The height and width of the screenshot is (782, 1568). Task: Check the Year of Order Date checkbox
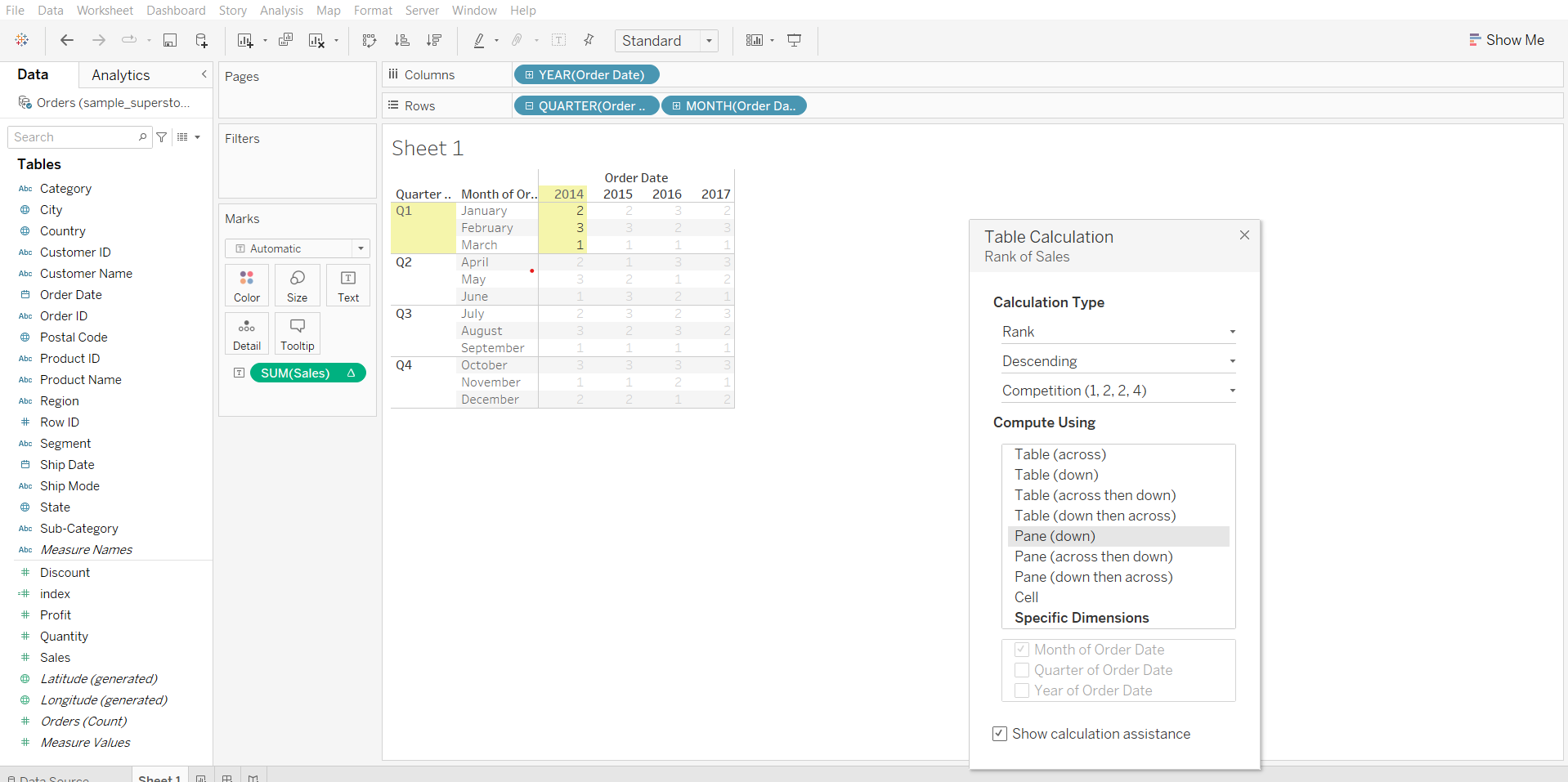click(x=1022, y=690)
